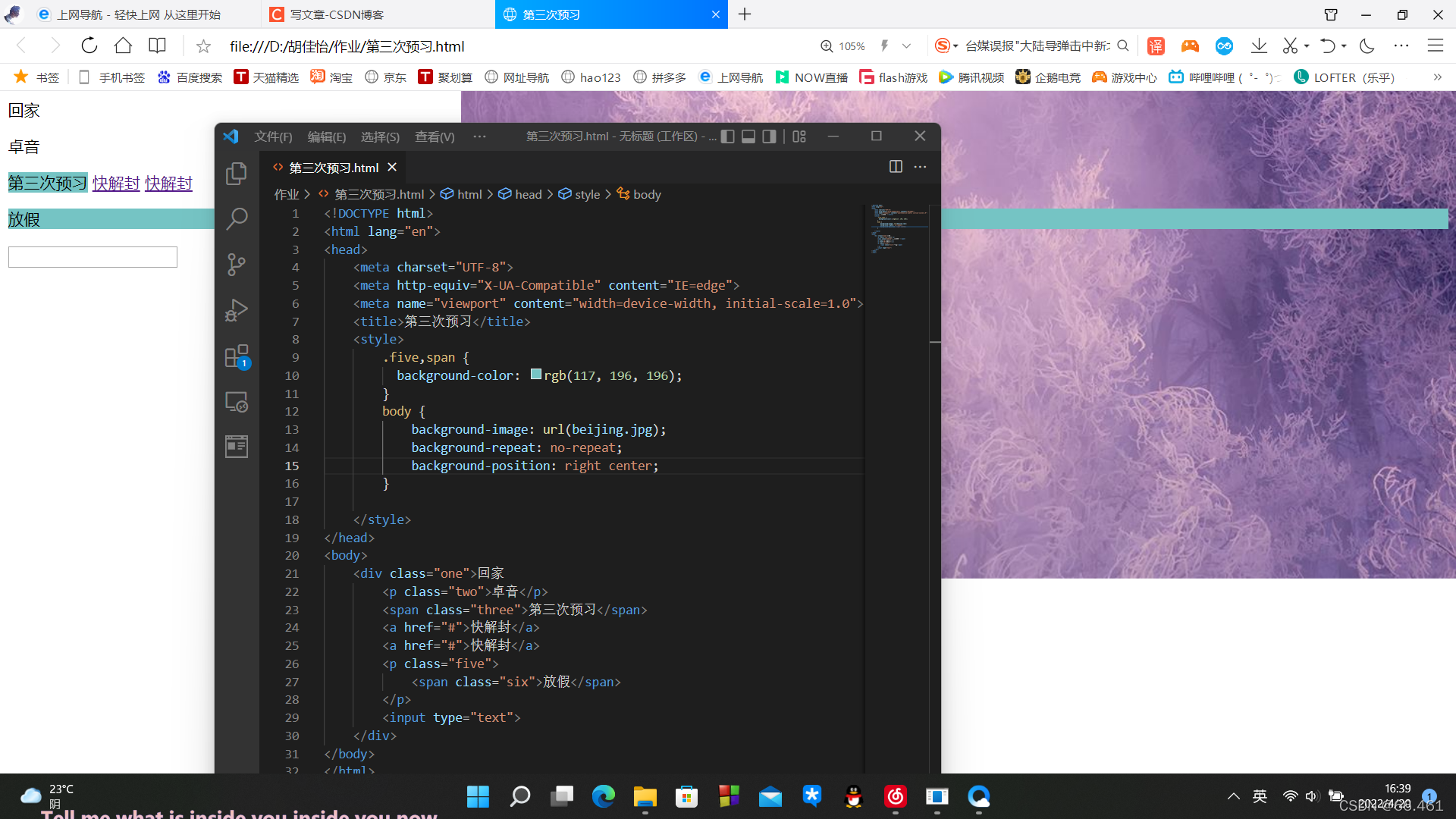Open the scissors screenshot tool

coord(1290,46)
